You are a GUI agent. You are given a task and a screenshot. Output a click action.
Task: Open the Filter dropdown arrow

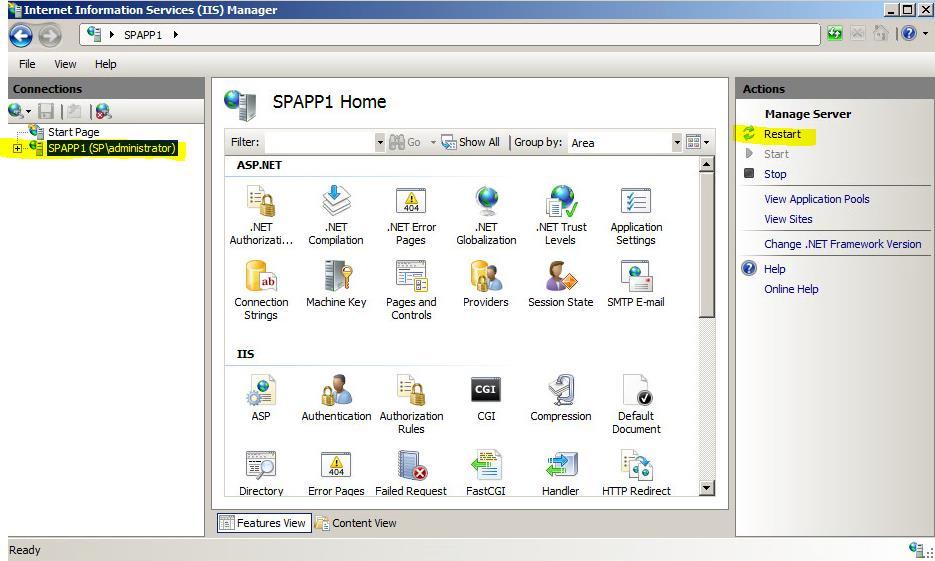(380, 142)
